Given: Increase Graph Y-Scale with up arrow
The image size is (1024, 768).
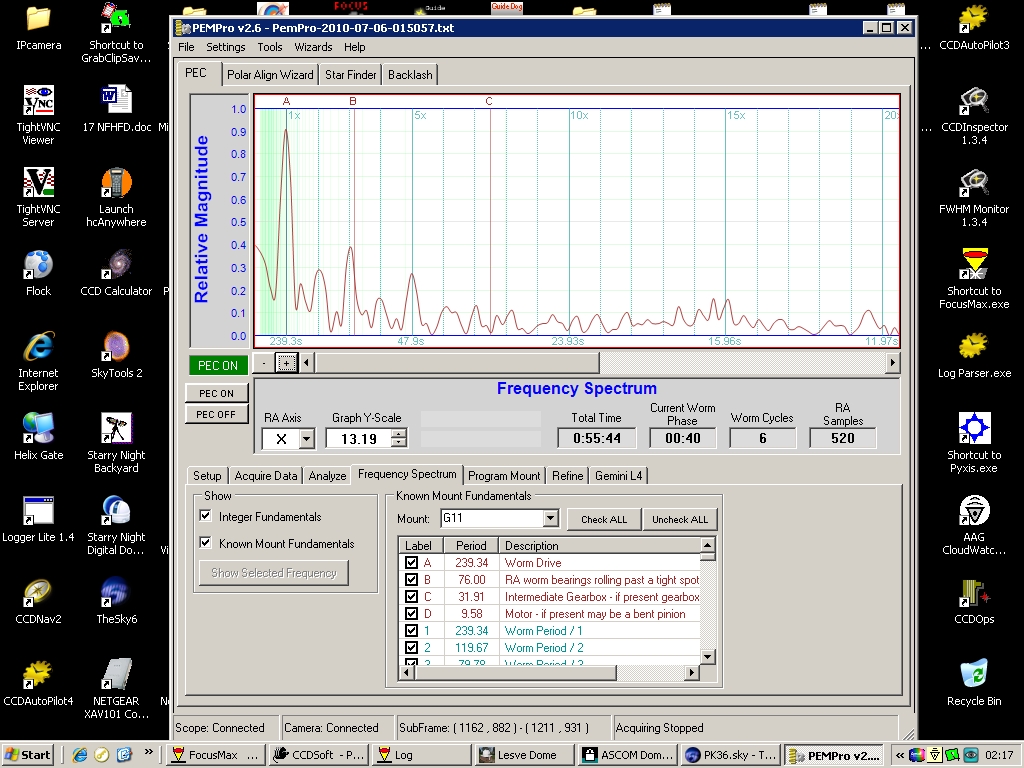Looking at the screenshot, I should point(398,434).
